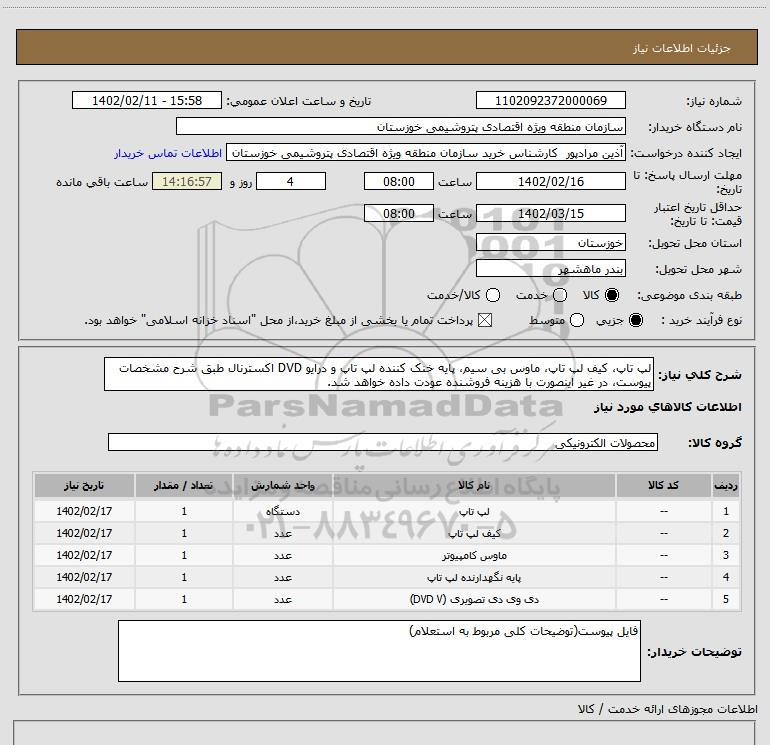The width and height of the screenshot is (770, 745).
Task: Click the unit عدد in کیف لپ تاپ row
Action: tap(283, 533)
